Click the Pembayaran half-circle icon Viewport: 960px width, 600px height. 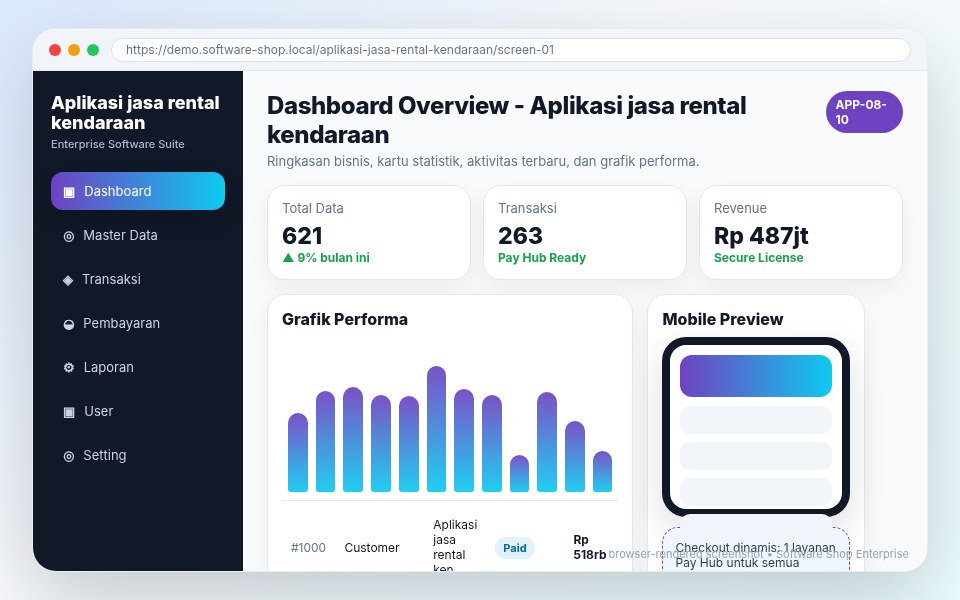click(x=69, y=324)
